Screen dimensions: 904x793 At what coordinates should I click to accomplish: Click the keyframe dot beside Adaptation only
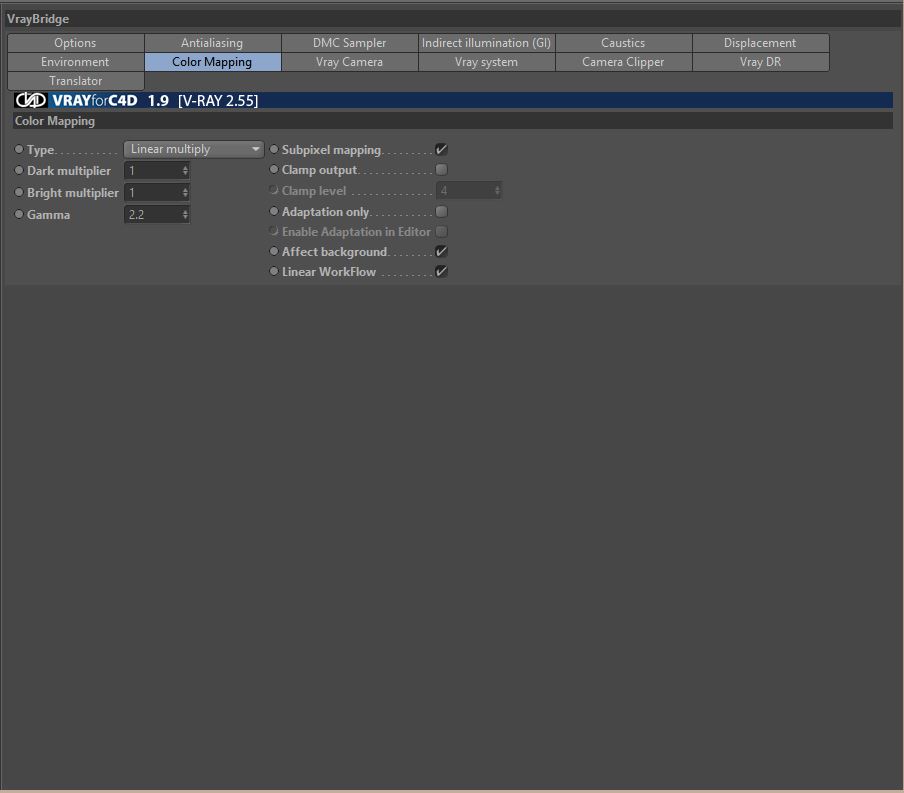click(x=274, y=211)
